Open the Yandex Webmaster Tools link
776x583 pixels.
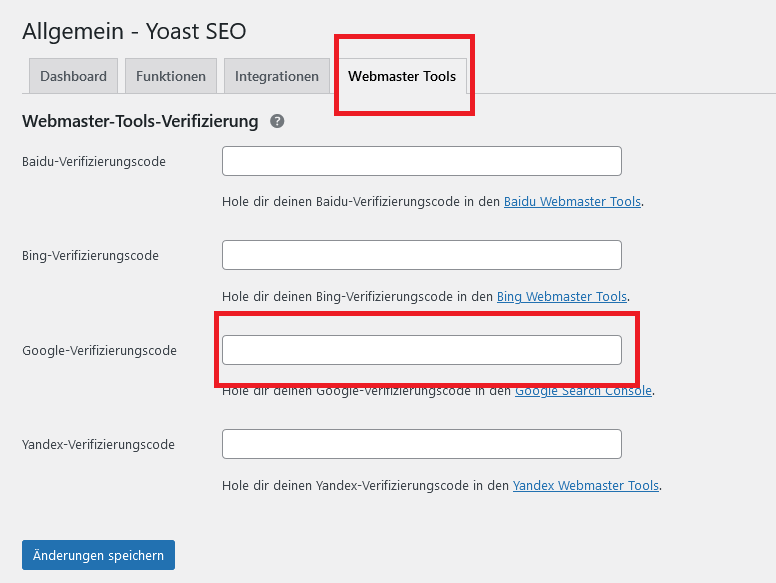click(585, 486)
